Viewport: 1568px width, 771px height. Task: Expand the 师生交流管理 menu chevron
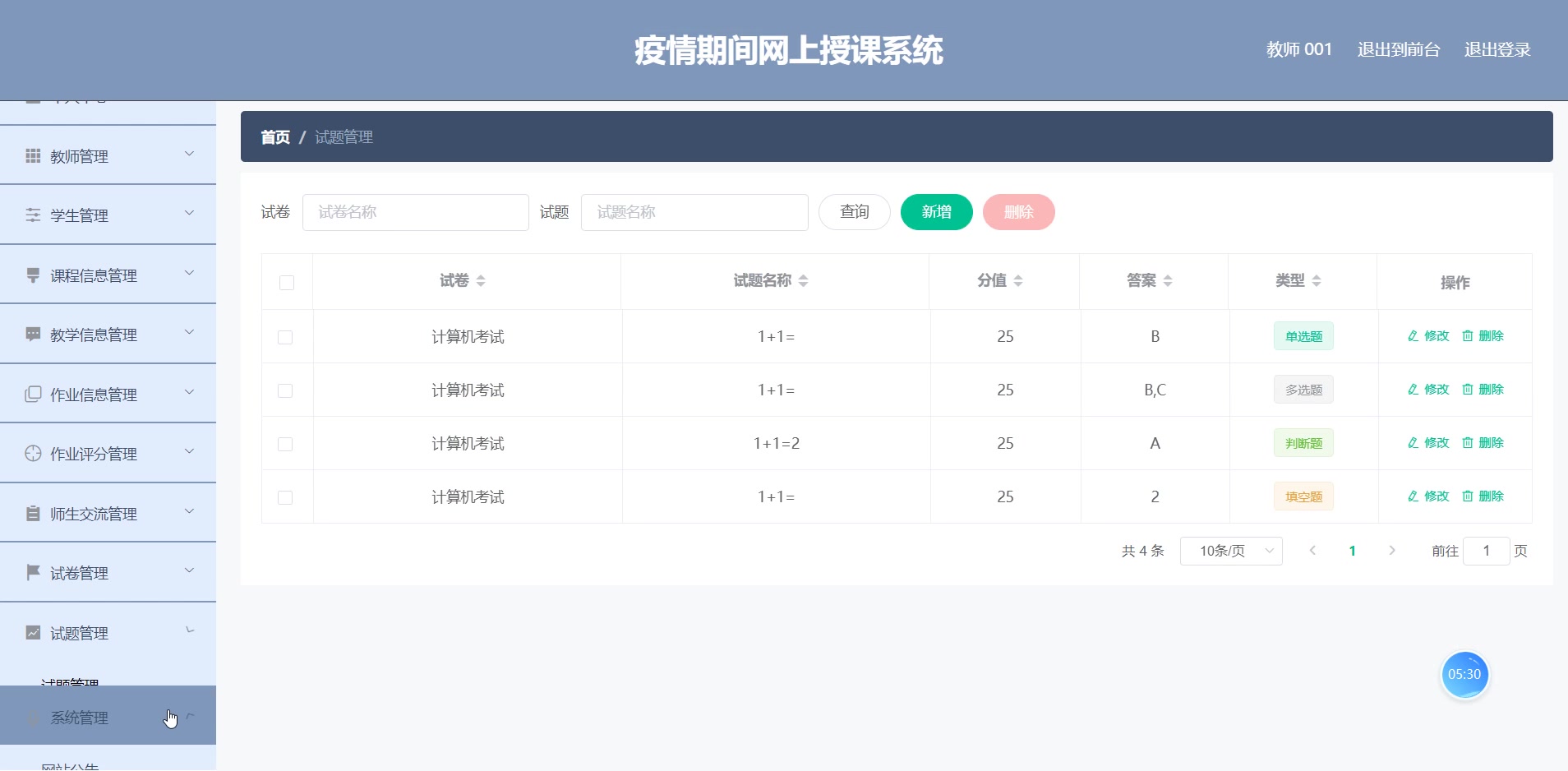[x=189, y=511]
